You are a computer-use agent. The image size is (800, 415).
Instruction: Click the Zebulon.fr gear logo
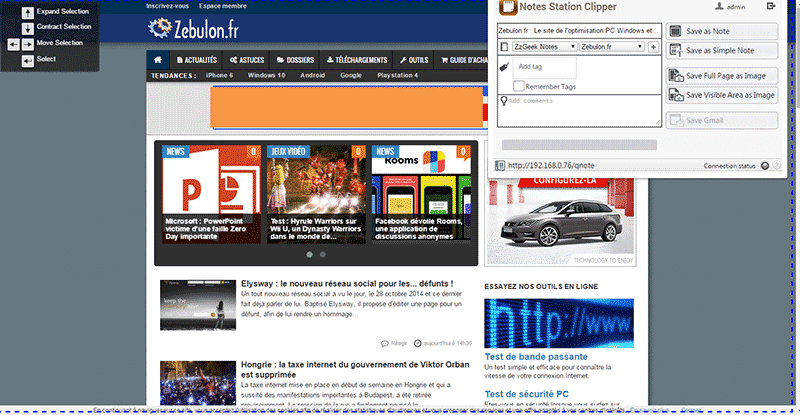tap(160, 28)
